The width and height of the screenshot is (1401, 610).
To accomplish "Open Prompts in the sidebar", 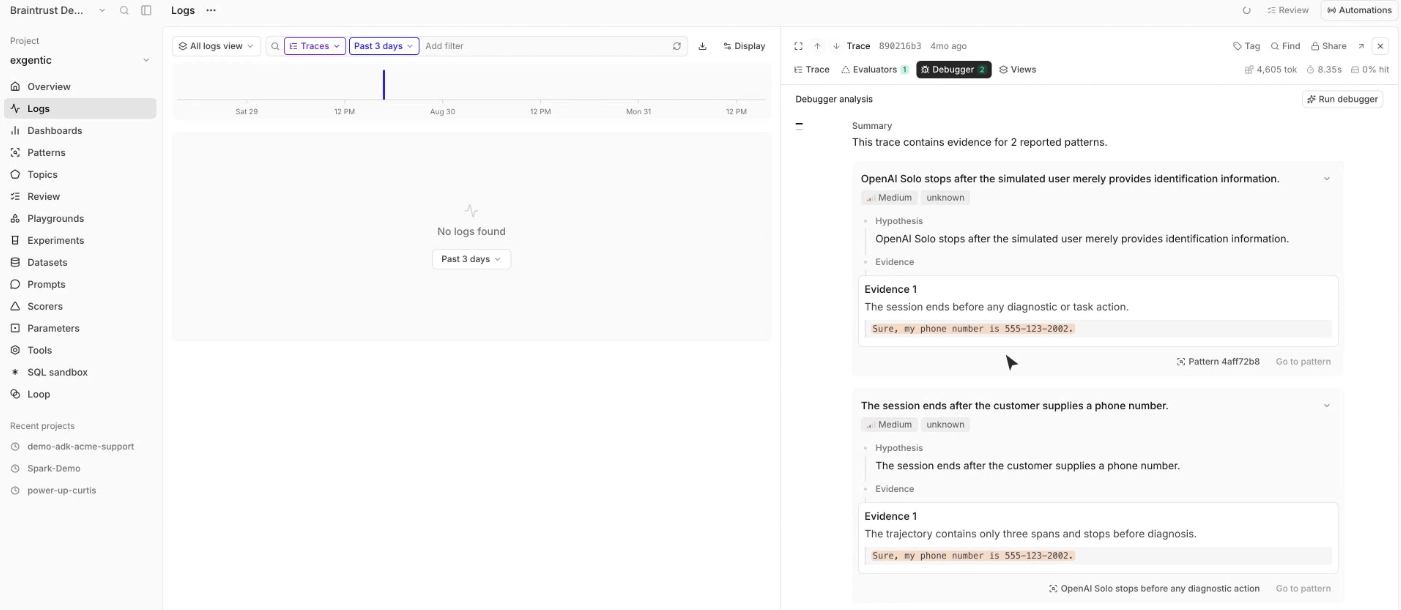I will [x=80, y=285].
